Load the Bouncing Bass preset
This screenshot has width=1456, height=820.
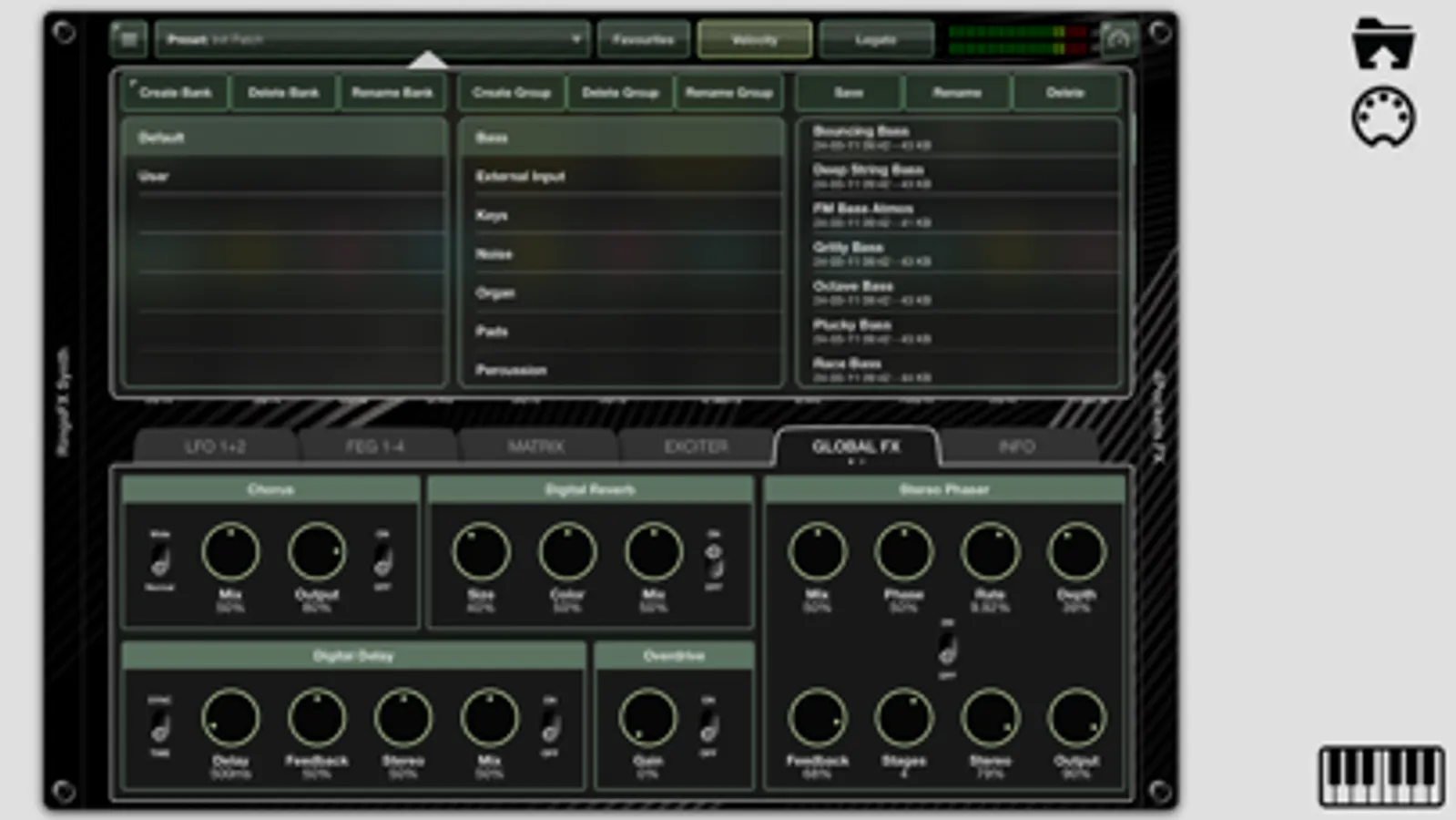click(x=958, y=138)
